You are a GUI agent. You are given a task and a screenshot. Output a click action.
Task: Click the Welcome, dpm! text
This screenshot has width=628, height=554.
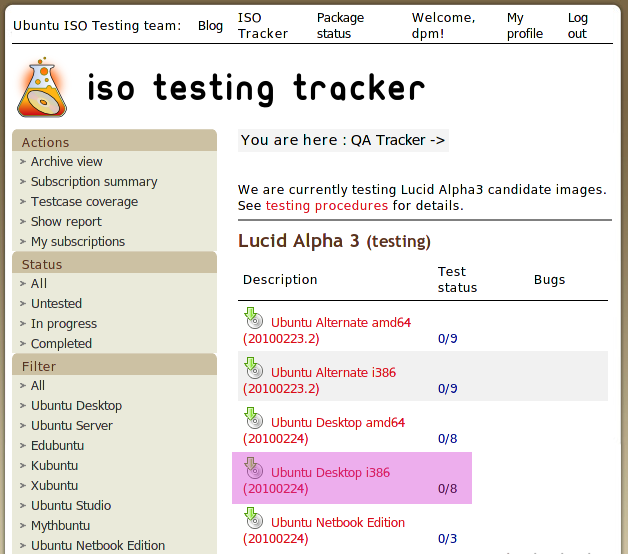point(443,26)
